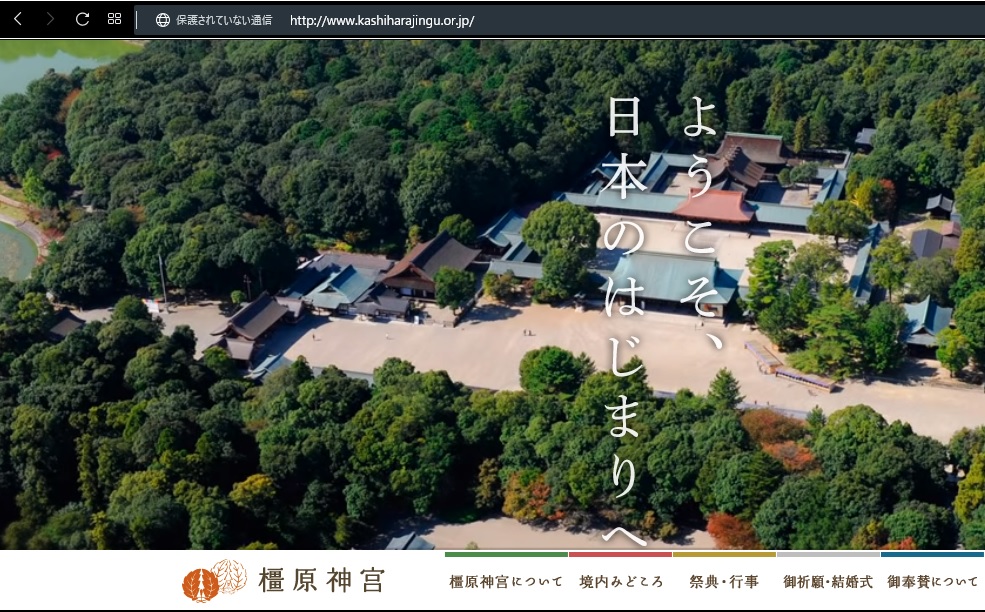Open the 祭典・行事 menu
This screenshot has height=612, width=985.
(724, 582)
